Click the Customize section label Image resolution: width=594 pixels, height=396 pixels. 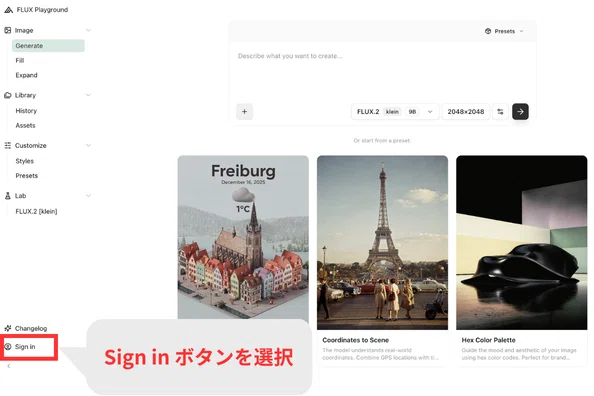(x=31, y=146)
